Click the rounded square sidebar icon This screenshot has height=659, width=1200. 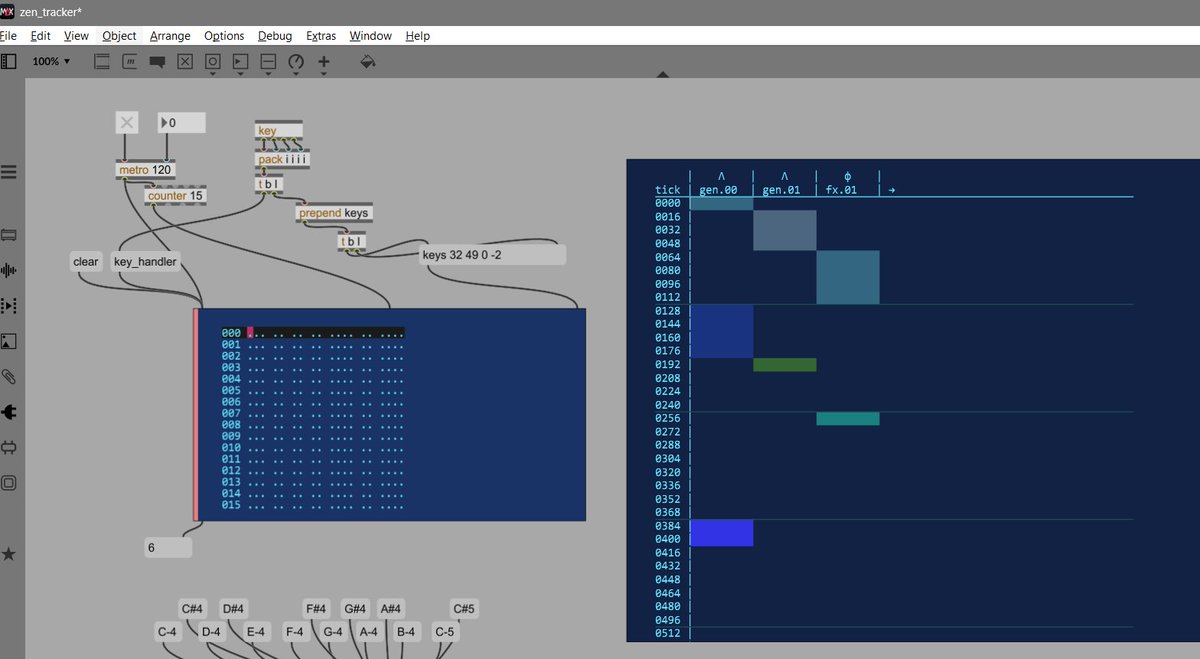[x=9, y=482]
